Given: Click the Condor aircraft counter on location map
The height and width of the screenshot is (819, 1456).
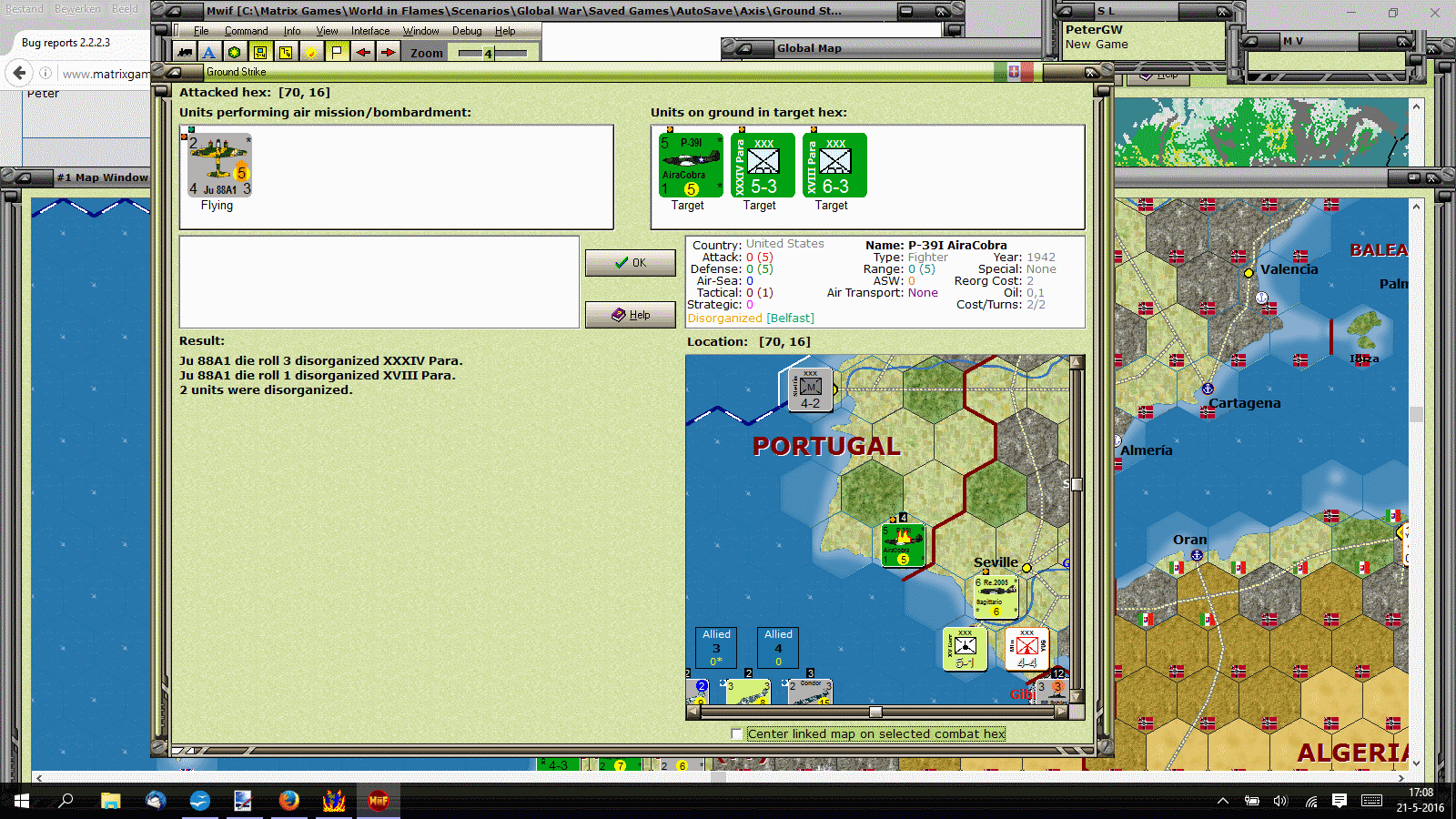Looking at the screenshot, I should coord(810,692).
